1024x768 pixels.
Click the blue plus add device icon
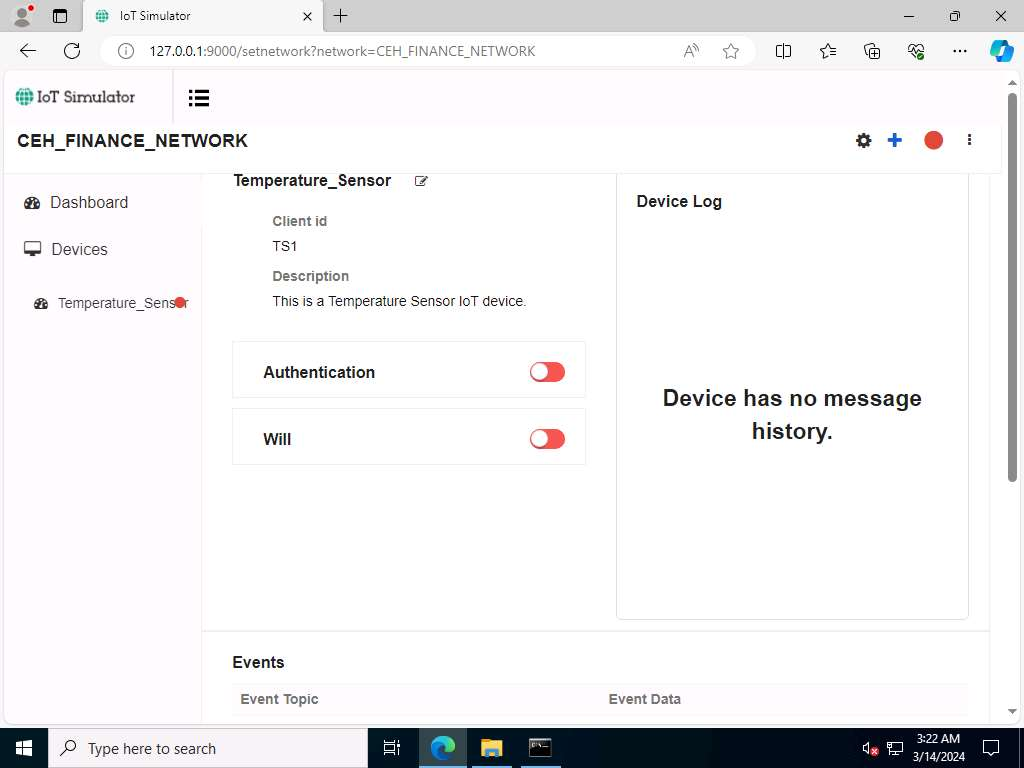[895, 140]
